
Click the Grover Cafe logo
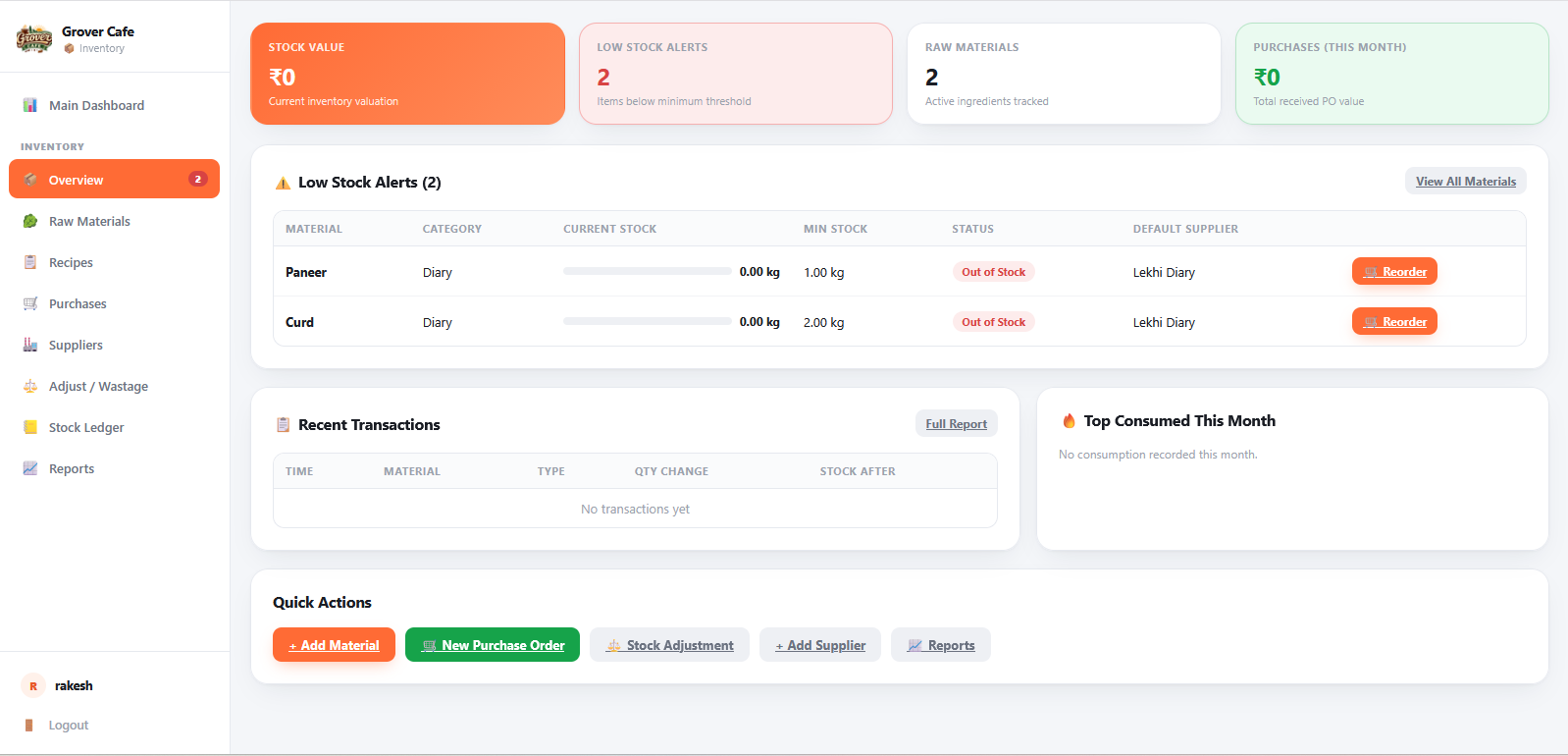pos(34,39)
